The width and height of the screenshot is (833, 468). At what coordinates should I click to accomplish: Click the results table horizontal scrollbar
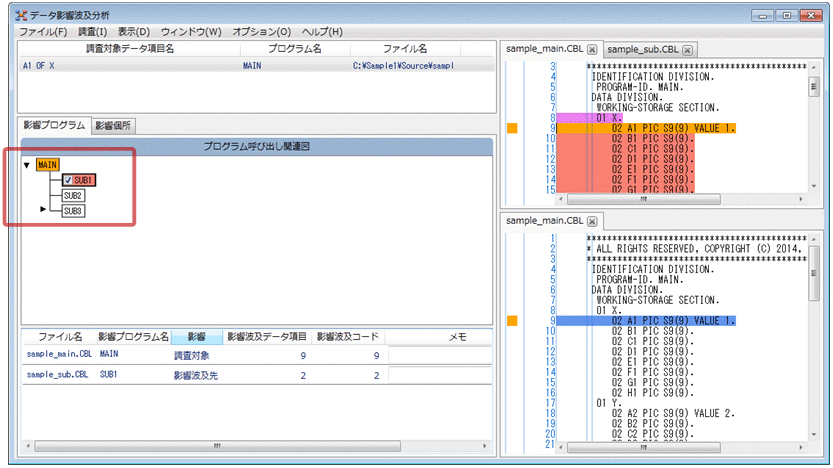click(x=218, y=446)
